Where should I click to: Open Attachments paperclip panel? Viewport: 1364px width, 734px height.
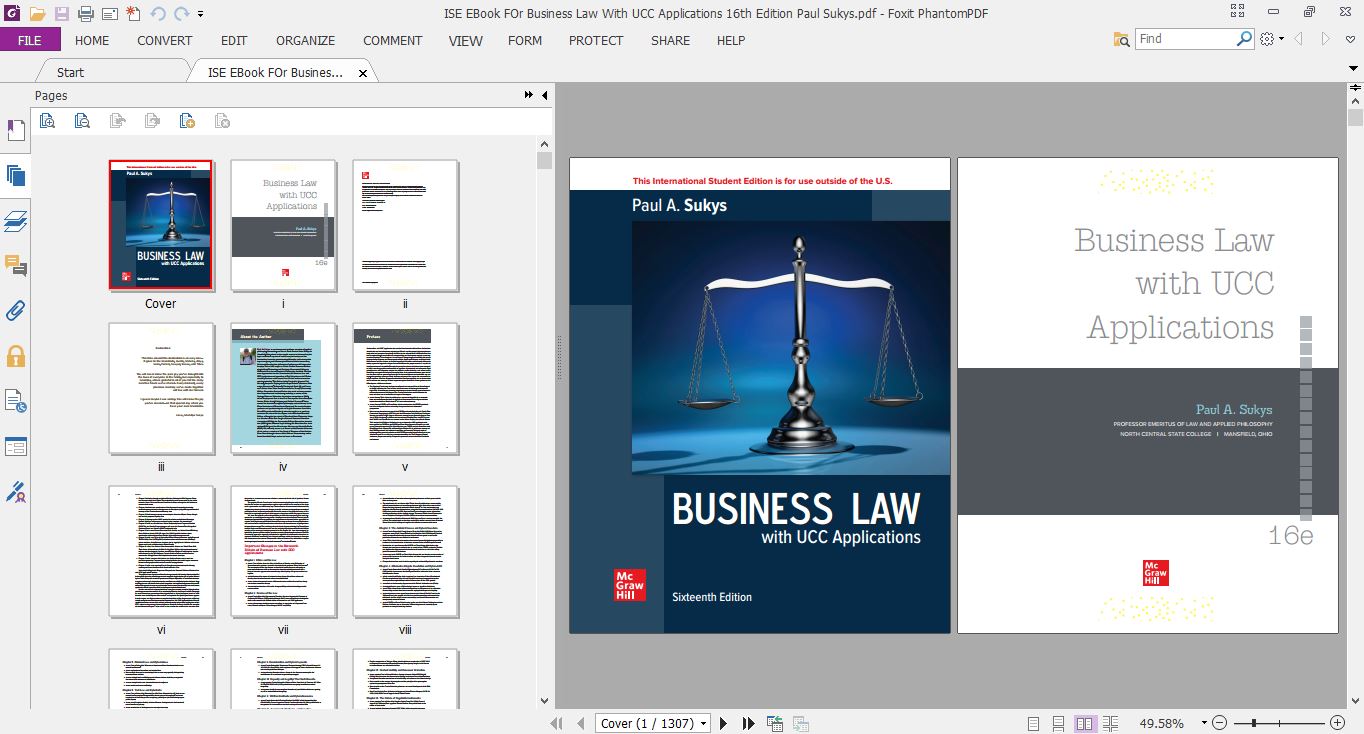click(16, 311)
